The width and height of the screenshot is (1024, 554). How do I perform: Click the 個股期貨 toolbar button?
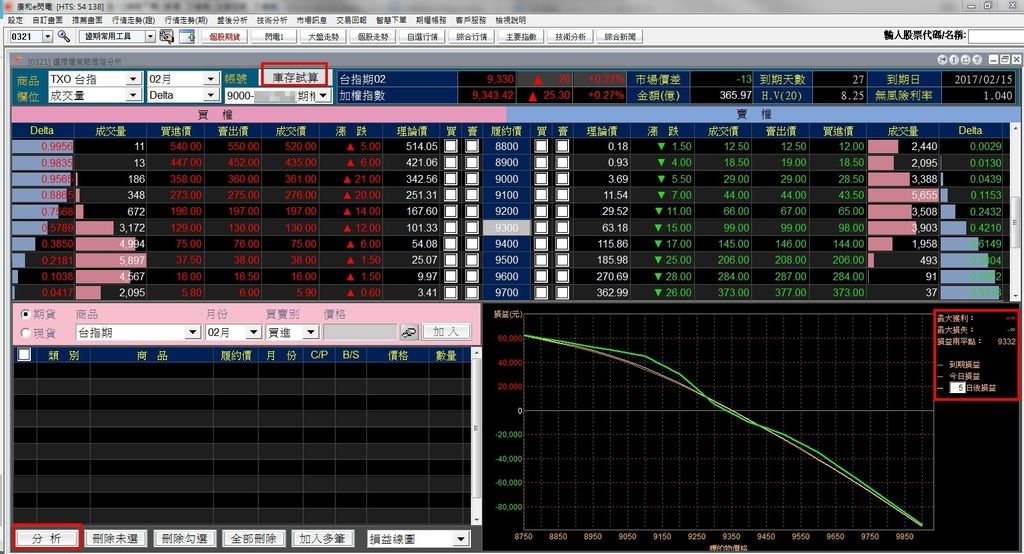(225, 37)
